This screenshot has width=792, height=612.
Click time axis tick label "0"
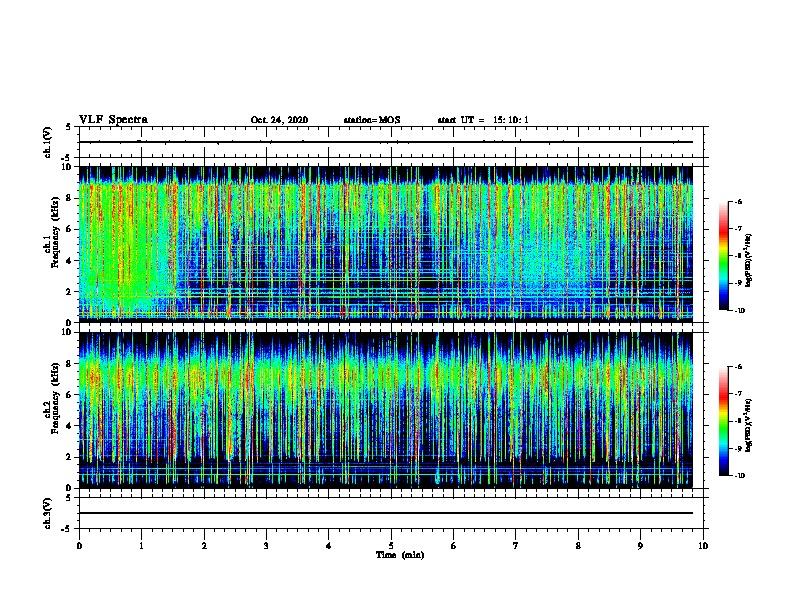79,546
